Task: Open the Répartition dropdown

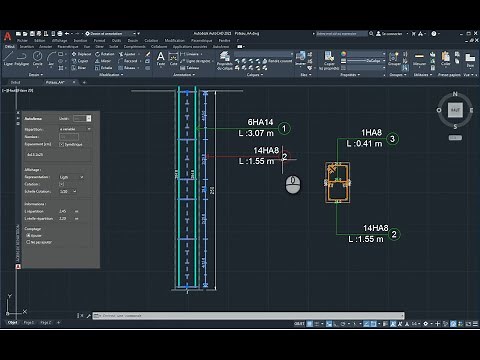Action: pos(75,129)
